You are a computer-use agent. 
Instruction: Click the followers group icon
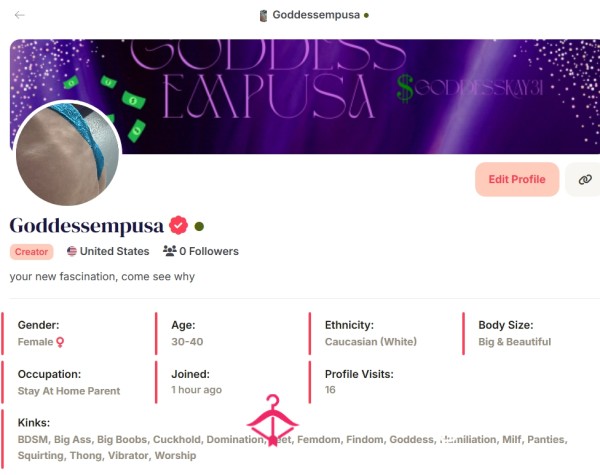[x=170, y=251]
